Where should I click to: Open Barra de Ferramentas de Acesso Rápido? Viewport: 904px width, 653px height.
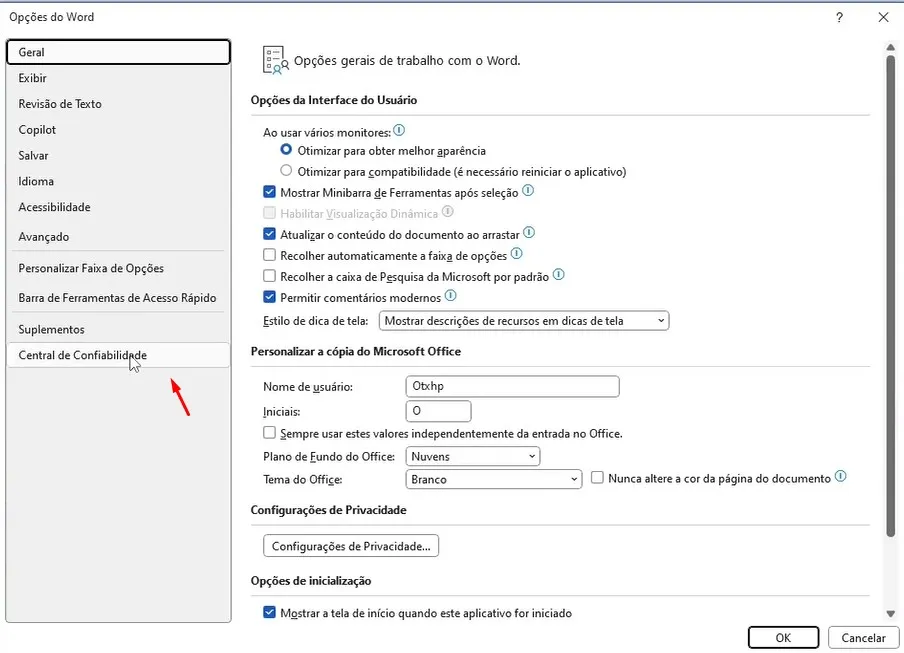click(118, 298)
